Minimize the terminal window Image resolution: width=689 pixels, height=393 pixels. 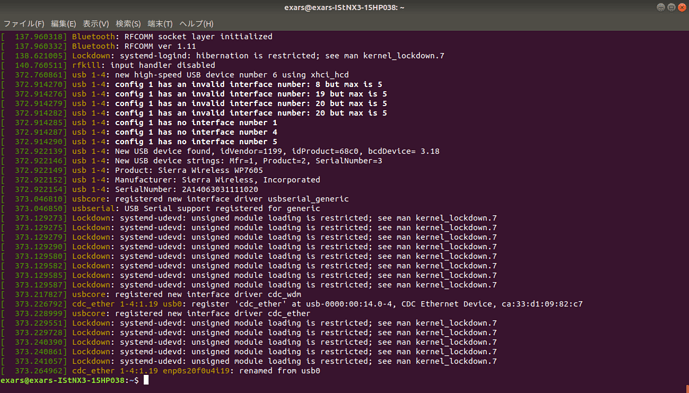660,7
